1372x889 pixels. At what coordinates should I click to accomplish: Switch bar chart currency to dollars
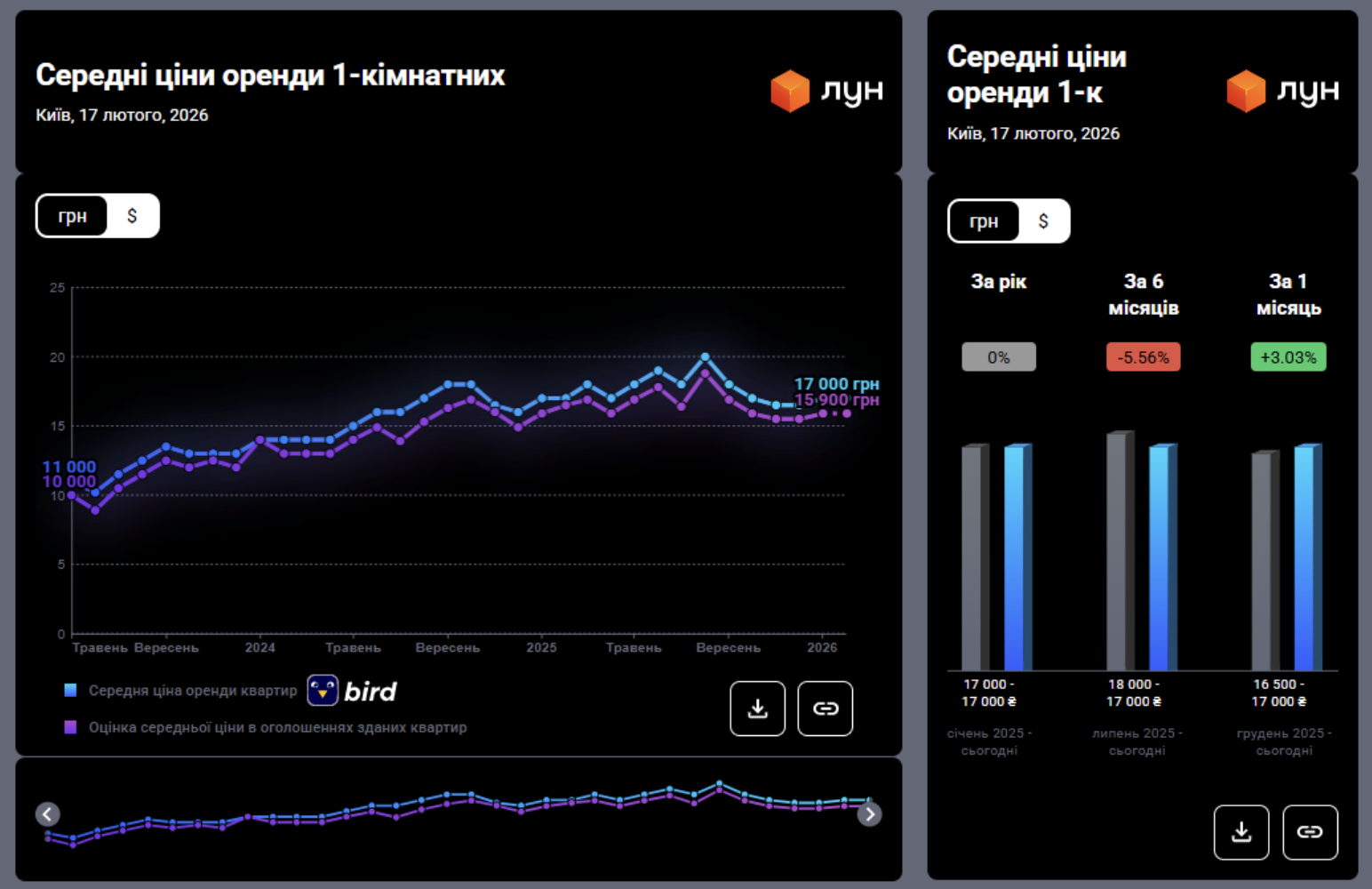coord(1043,221)
